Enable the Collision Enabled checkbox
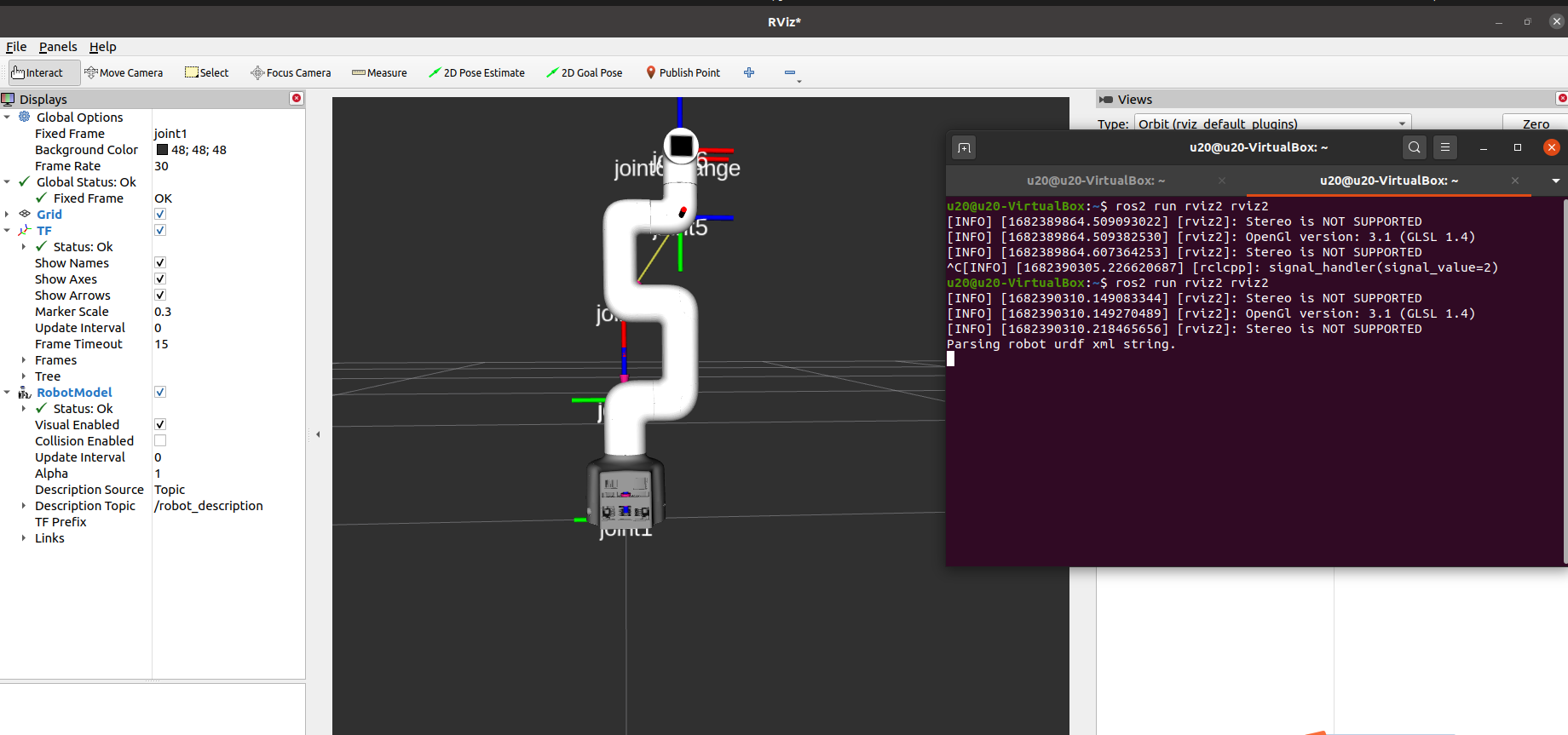 [x=160, y=441]
